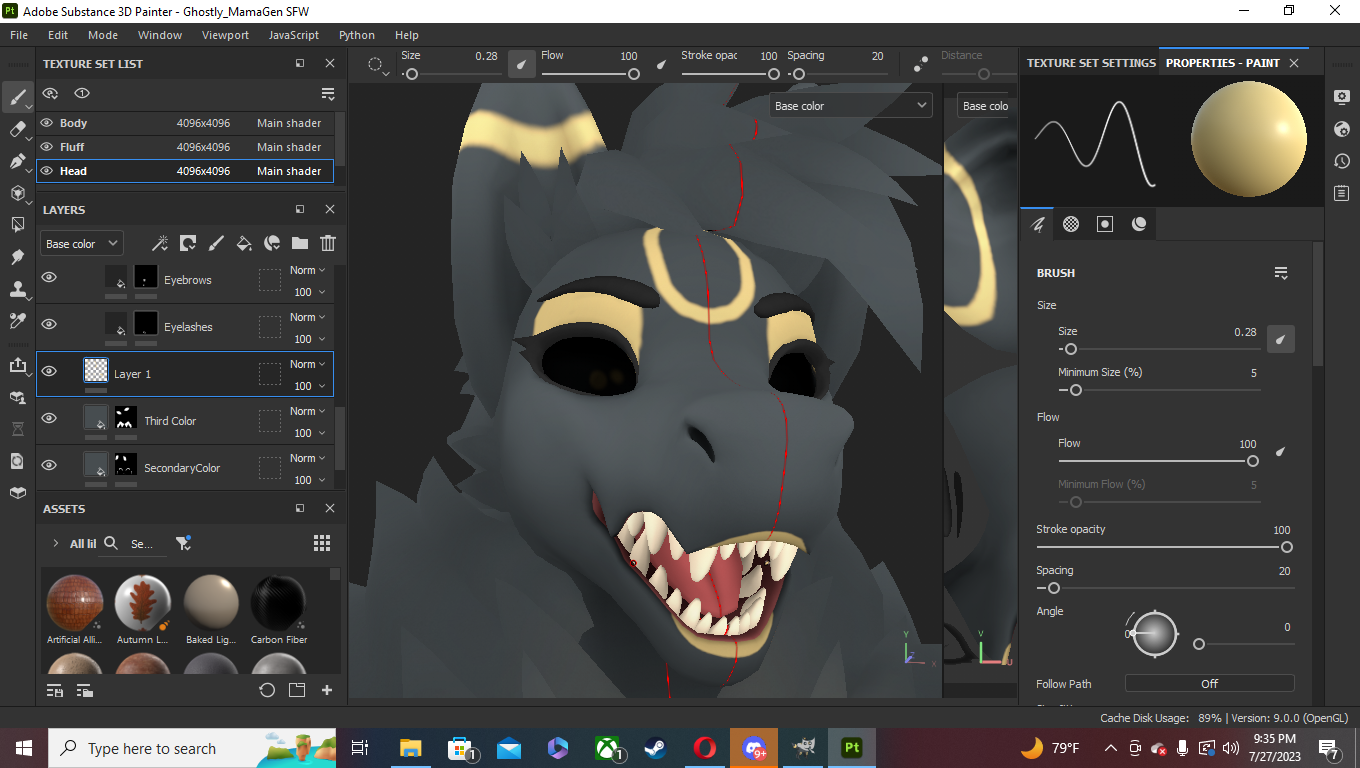The width and height of the screenshot is (1360, 768).
Task: Open blend mode dropdown for Layer 1
Action: (307, 364)
